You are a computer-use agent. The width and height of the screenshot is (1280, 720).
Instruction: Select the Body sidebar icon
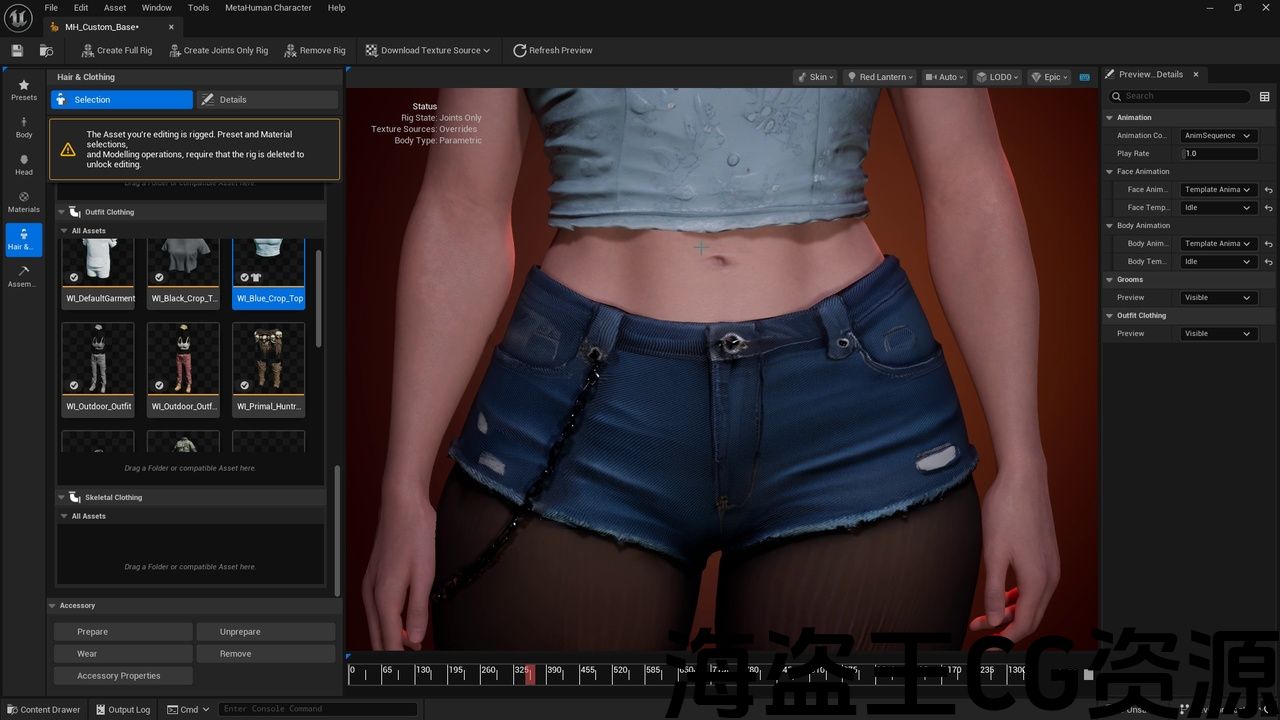coord(24,126)
